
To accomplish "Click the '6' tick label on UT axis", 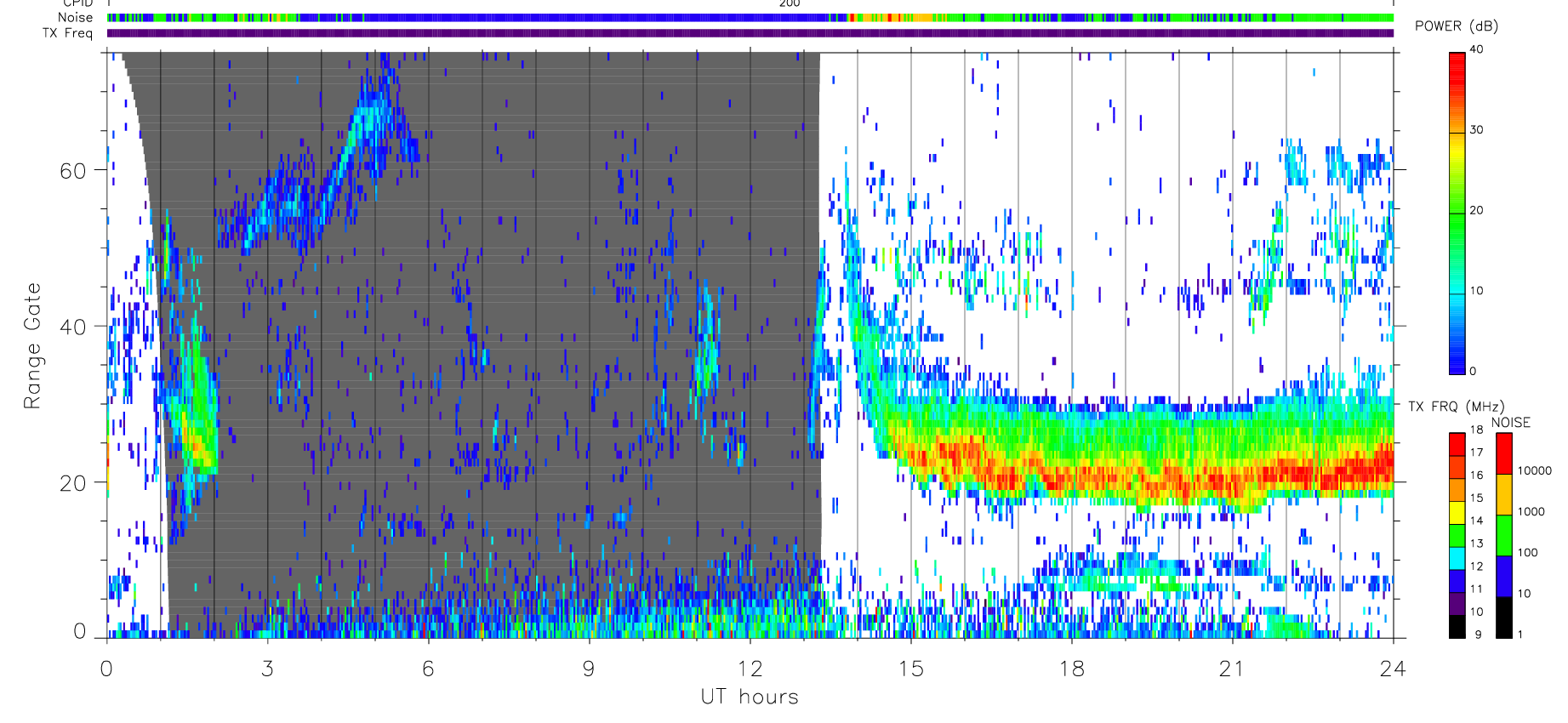I will pyautogui.click(x=429, y=669).
